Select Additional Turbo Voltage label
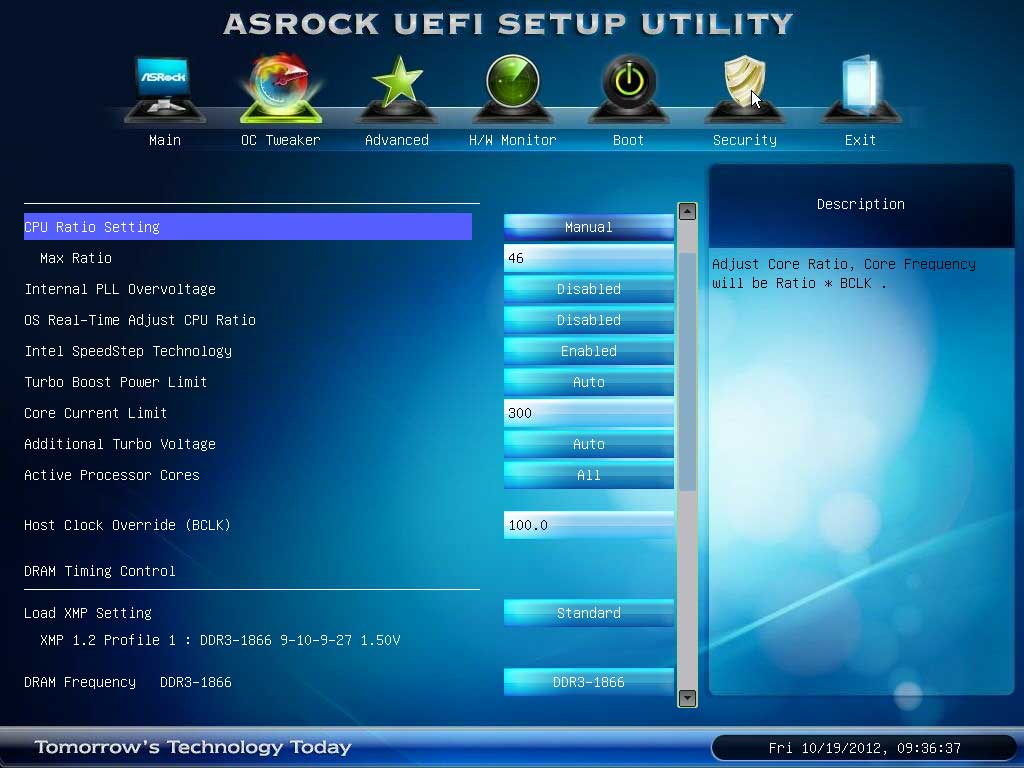 point(120,444)
